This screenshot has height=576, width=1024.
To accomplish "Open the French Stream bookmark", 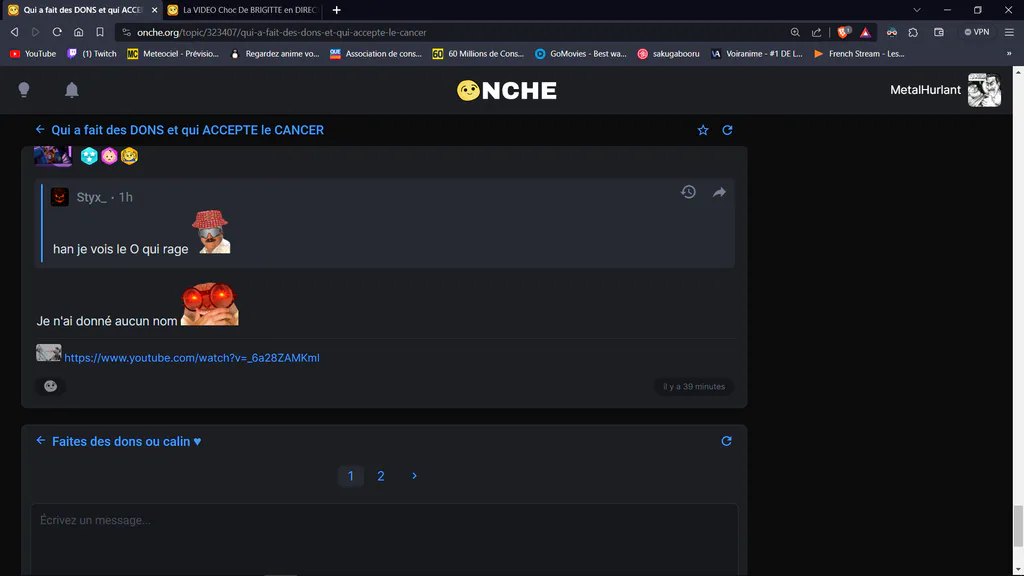I will pos(859,54).
